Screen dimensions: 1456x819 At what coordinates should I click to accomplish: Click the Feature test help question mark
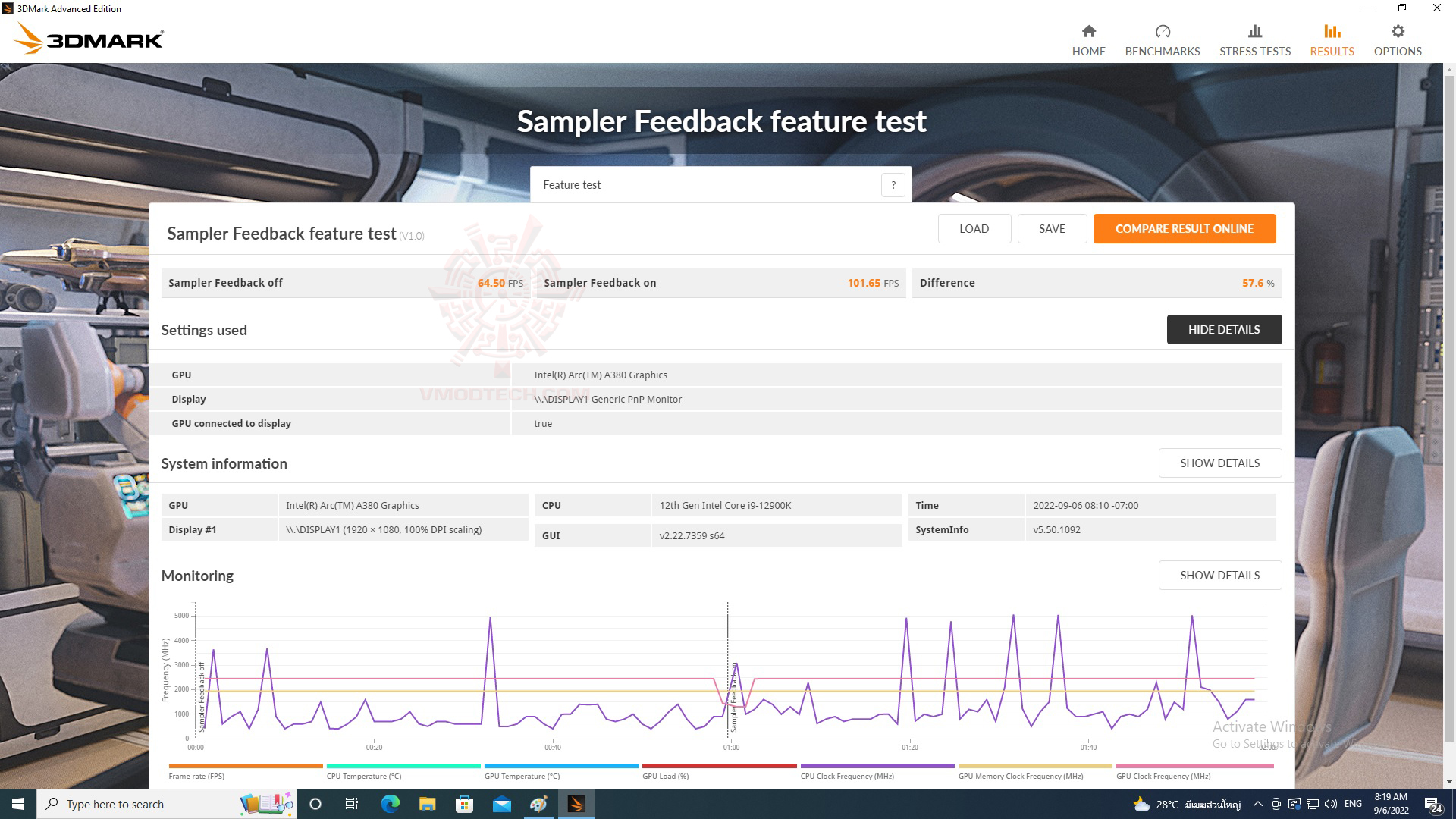[893, 185]
